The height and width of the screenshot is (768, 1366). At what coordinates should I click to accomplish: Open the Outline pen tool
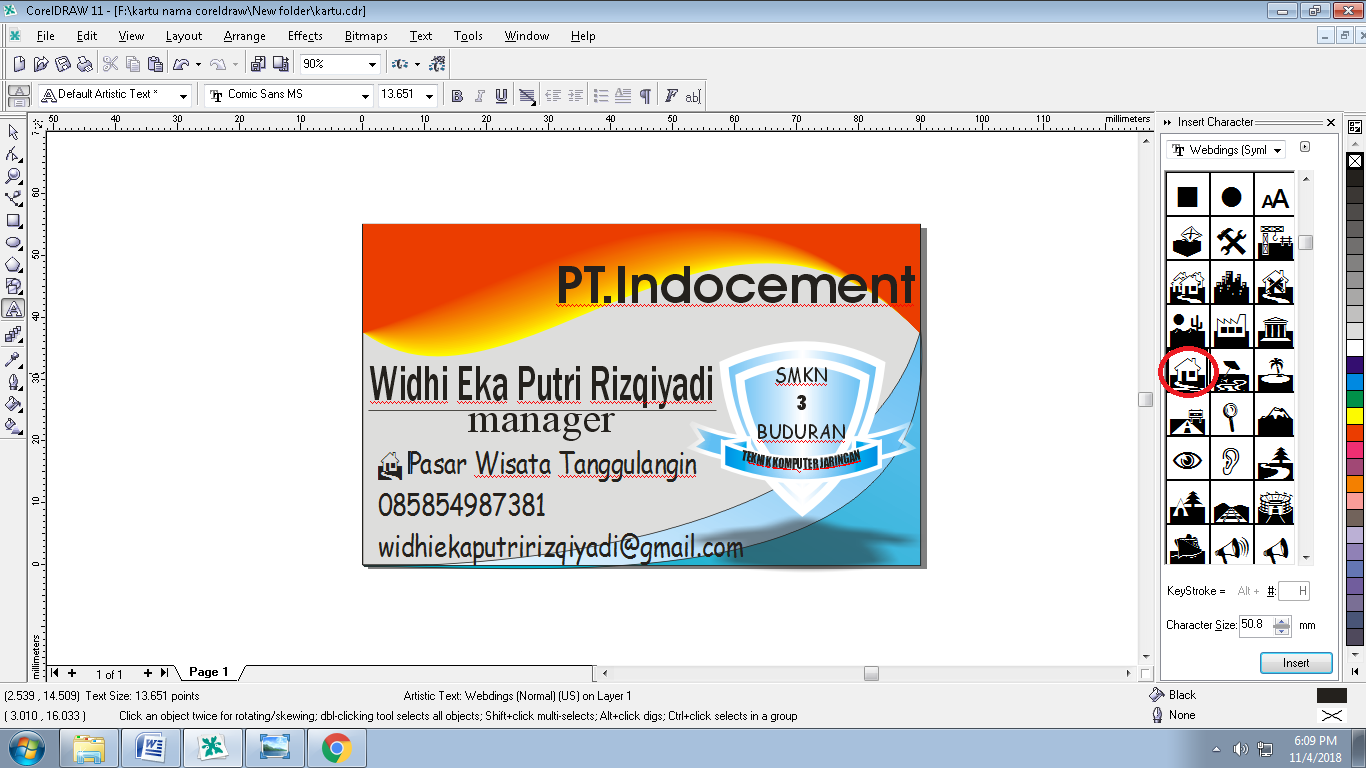pyautogui.click(x=14, y=381)
